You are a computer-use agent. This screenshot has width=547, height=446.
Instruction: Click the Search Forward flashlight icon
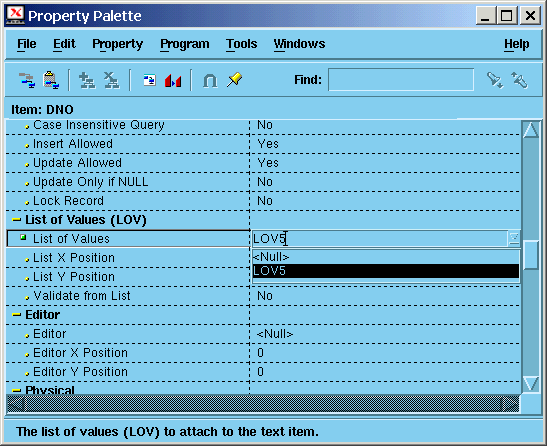point(495,80)
